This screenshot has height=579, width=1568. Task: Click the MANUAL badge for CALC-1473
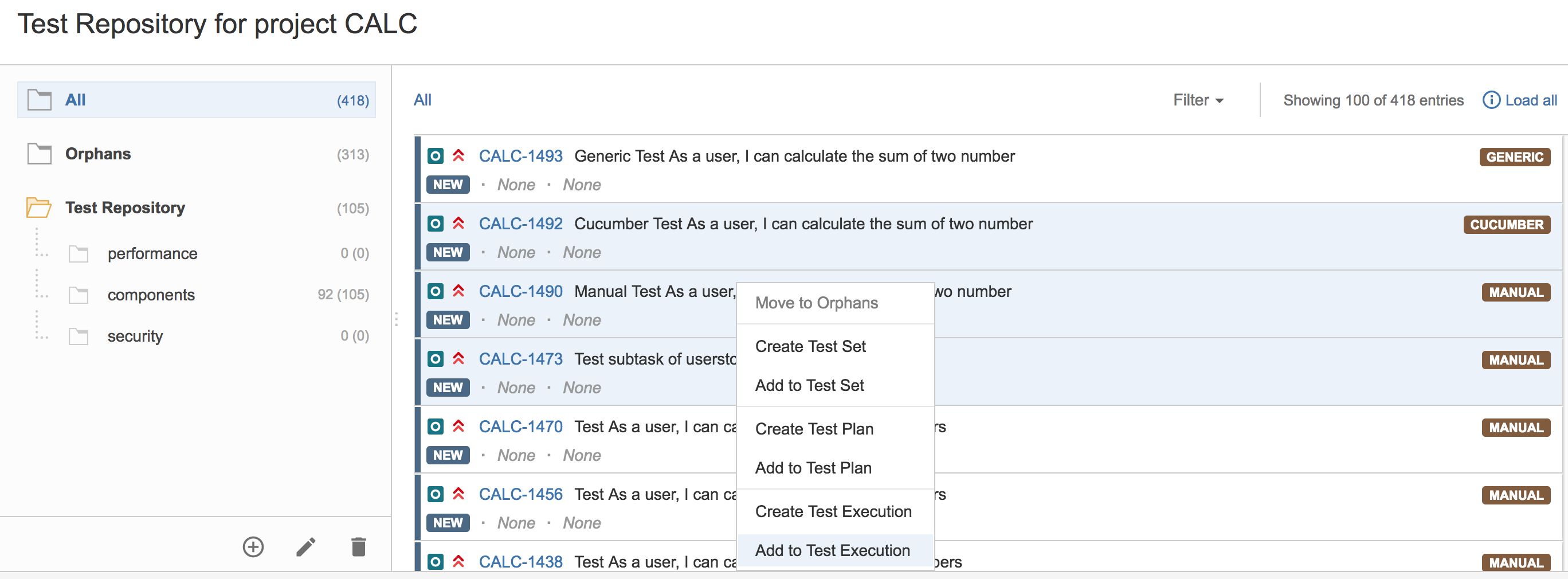pyautogui.click(x=1516, y=360)
